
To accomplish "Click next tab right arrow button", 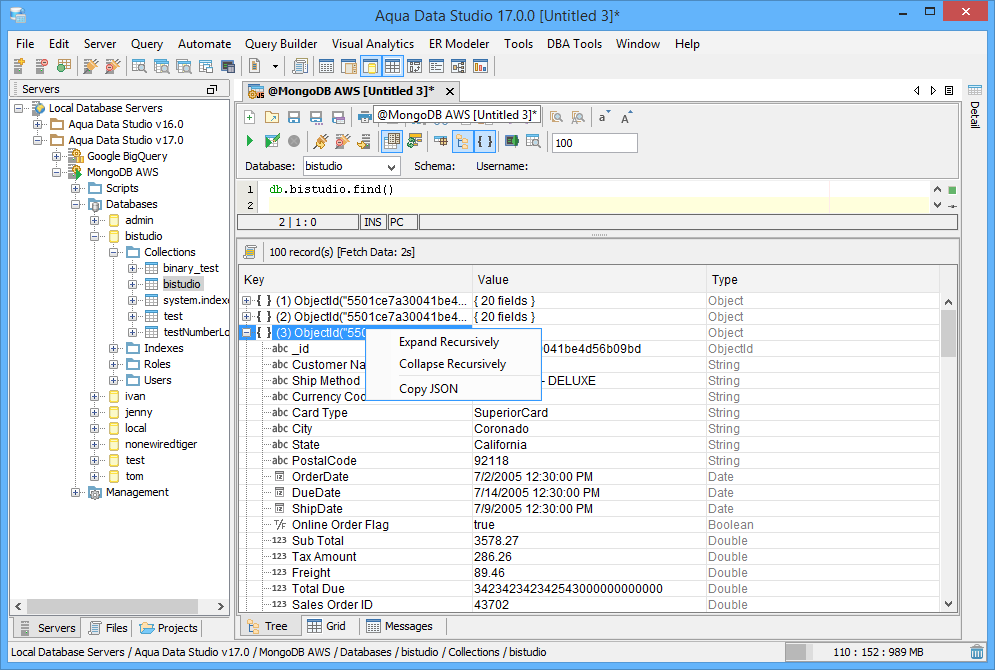I will [933, 91].
